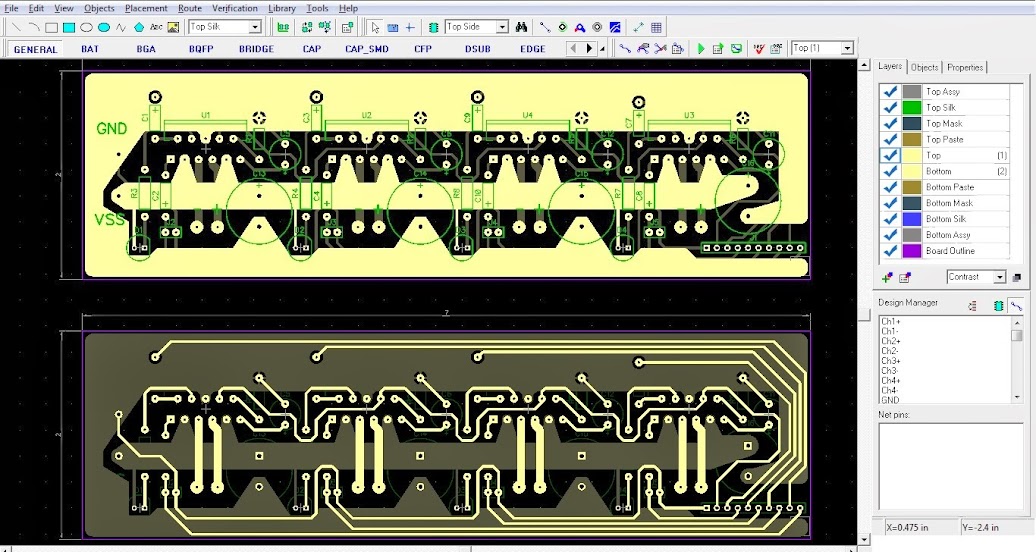Select the measure dimension tool
Viewport: 1036px width, 552px height.
pos(638,27)
